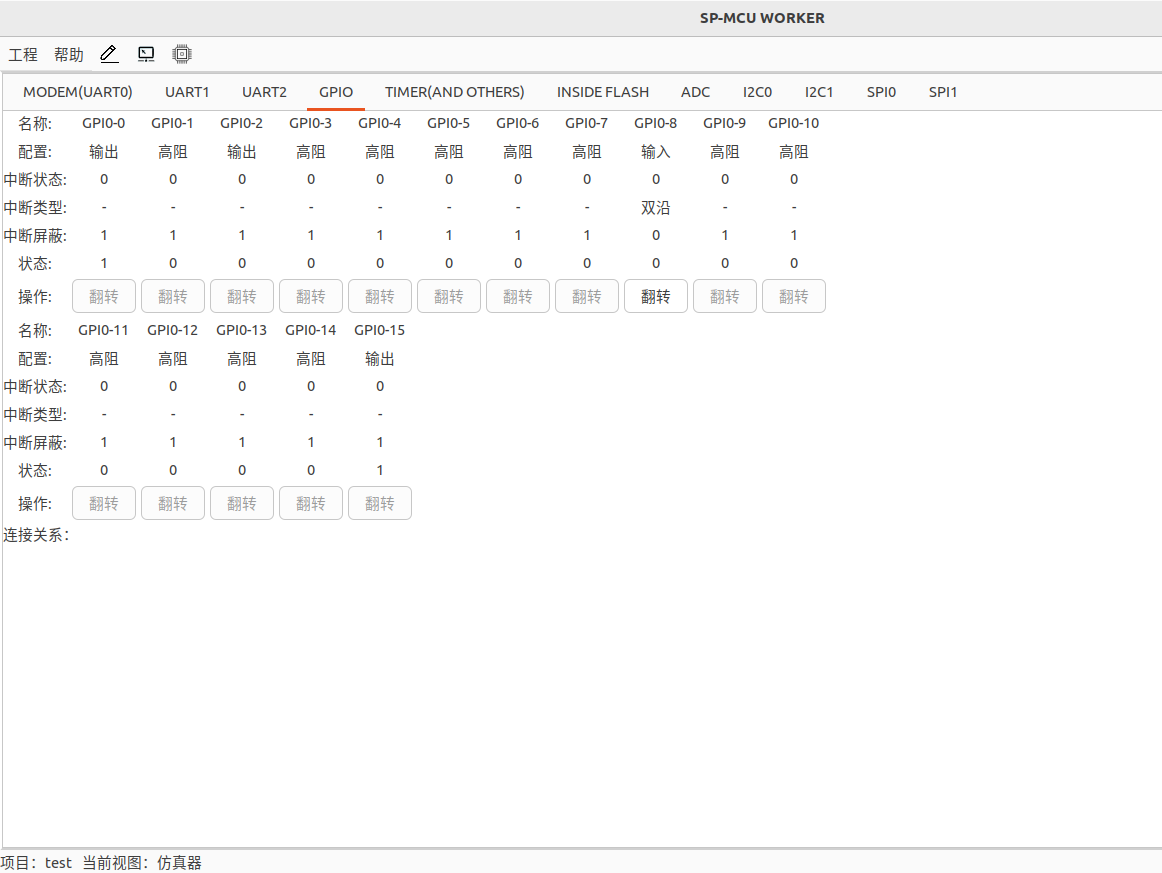Viewport: 1162px width, 873px height.
Task: Switch to the UART1 tab
Action: point(187,92)
